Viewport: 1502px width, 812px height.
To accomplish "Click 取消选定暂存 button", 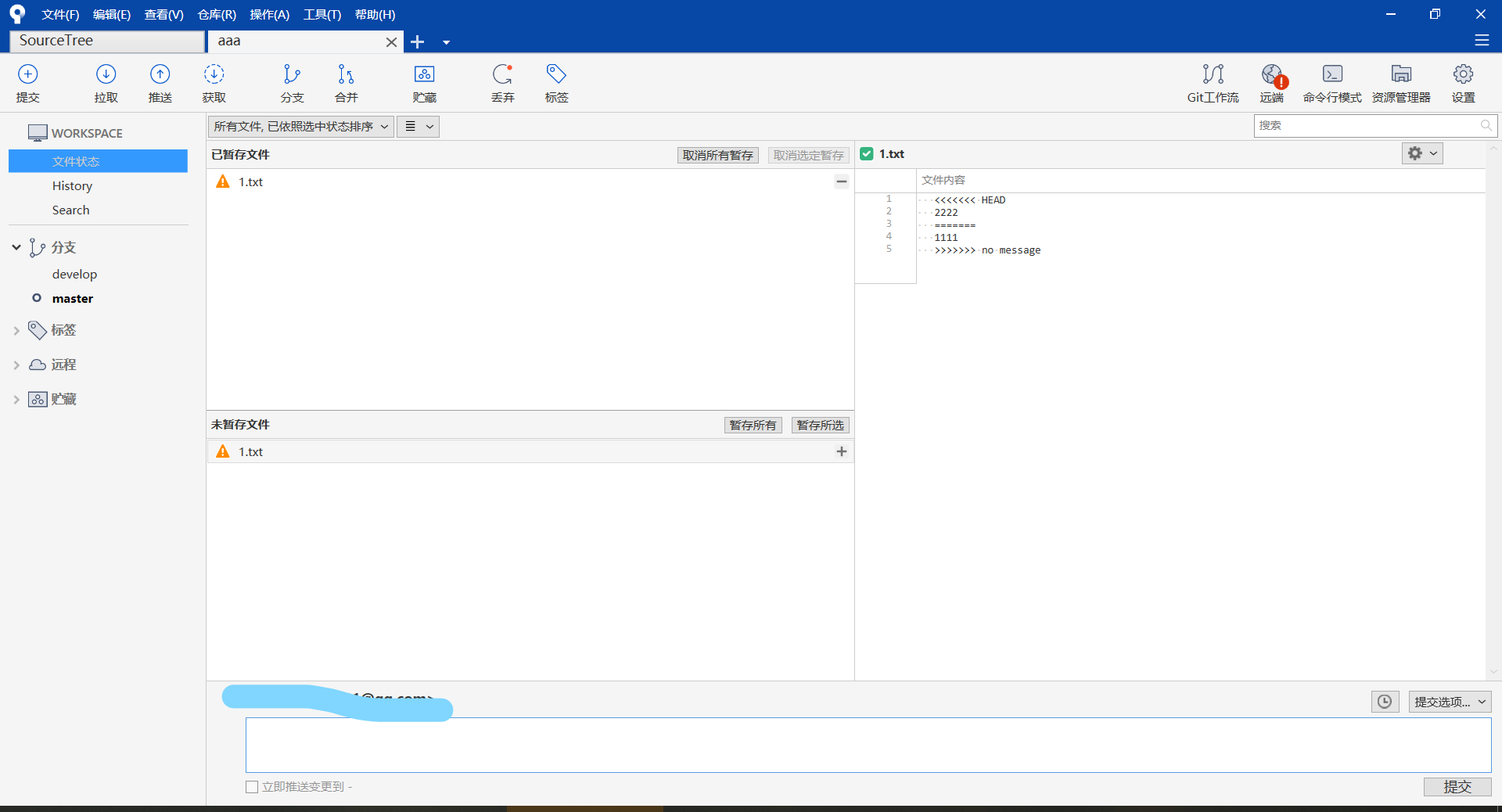I will pos(808,155).
